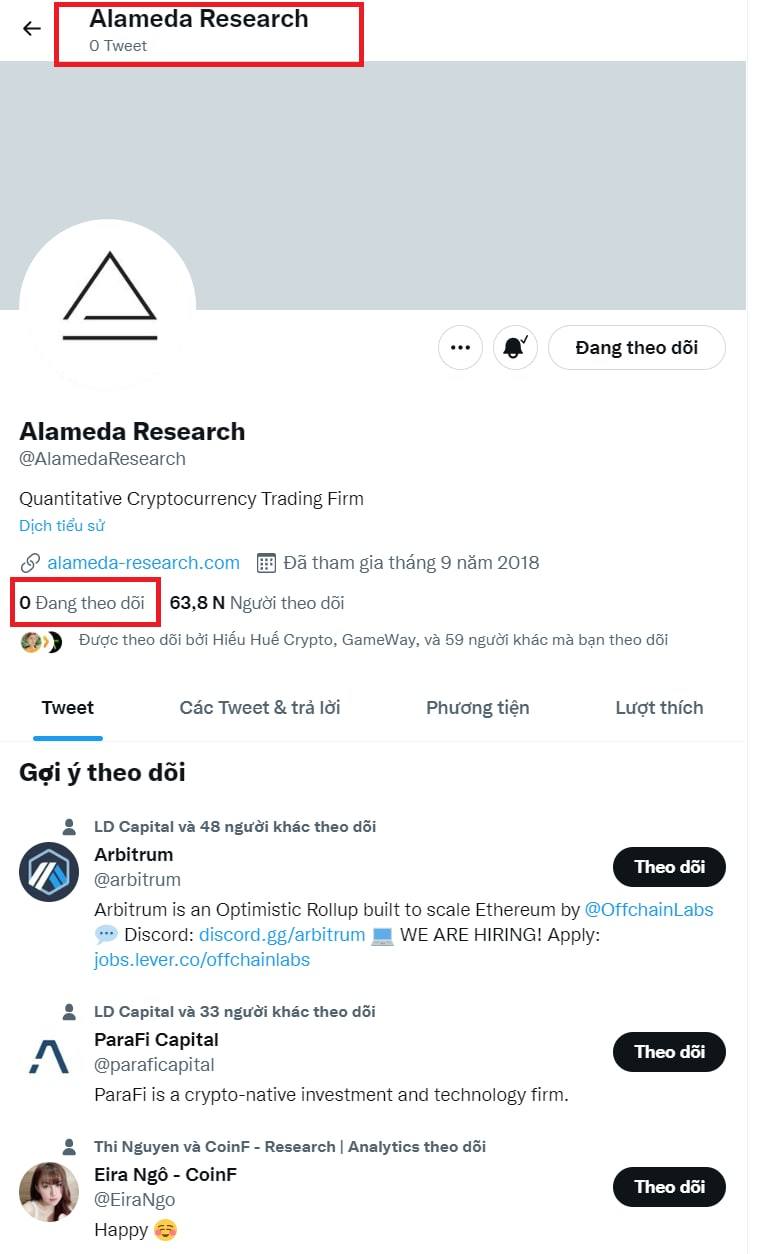
Task: Open the Alameda Research triangle profile picture
Action: pyautogui.click(x=108, y=306)
